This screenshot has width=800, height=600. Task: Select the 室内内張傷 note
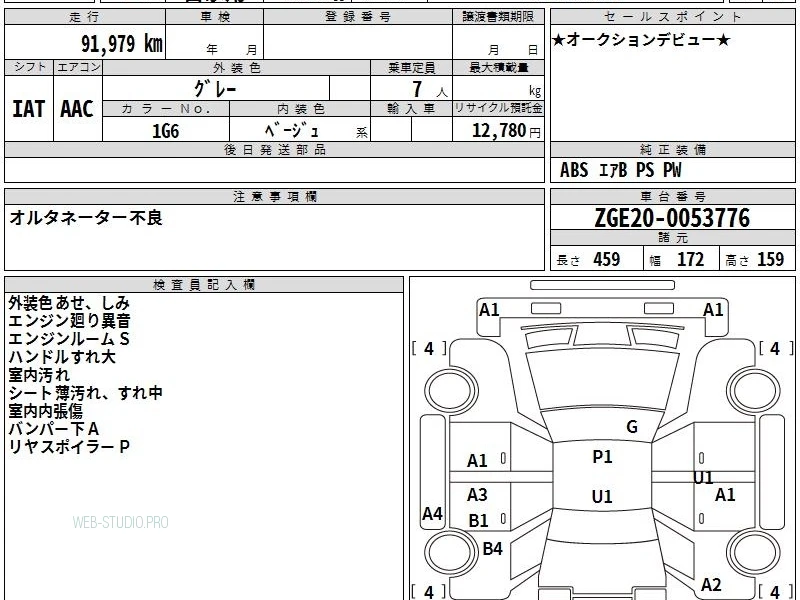coord(45,411)
